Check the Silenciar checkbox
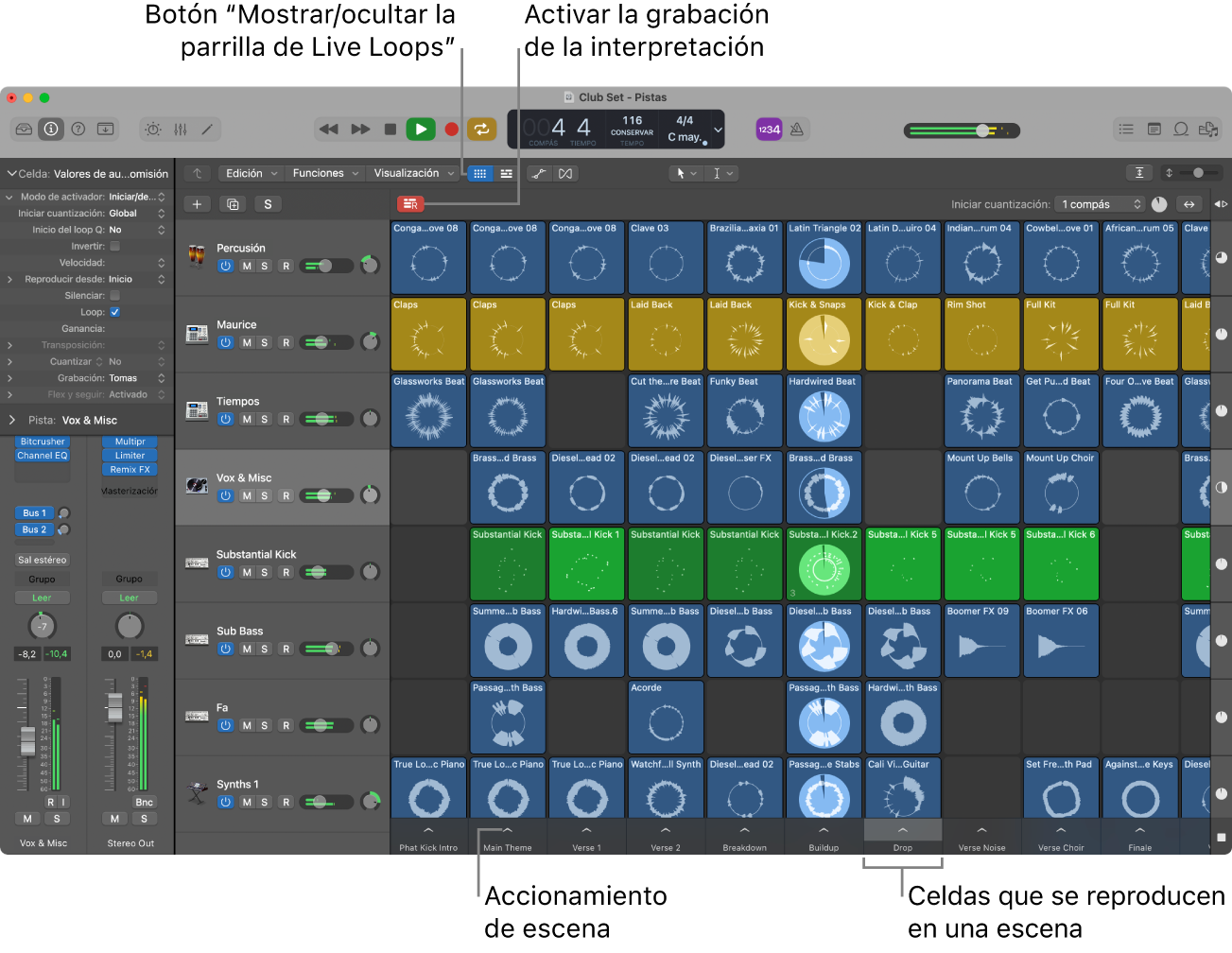 pos(115,296)
